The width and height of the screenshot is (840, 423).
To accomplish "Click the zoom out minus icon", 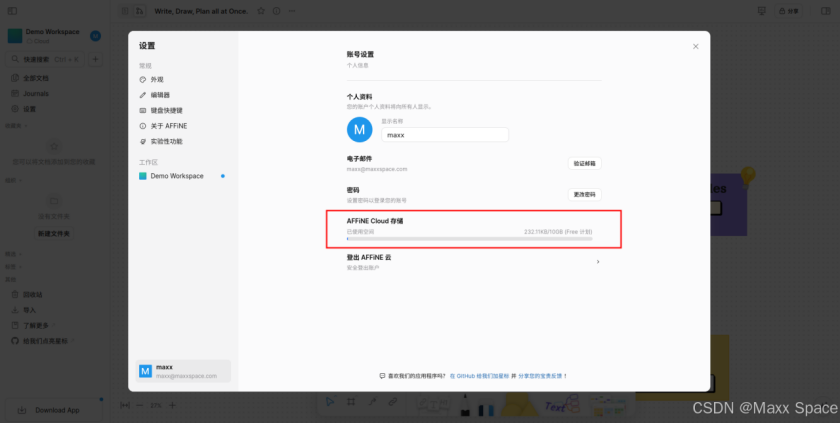I will pyautogui.click(x=140, y=405).
